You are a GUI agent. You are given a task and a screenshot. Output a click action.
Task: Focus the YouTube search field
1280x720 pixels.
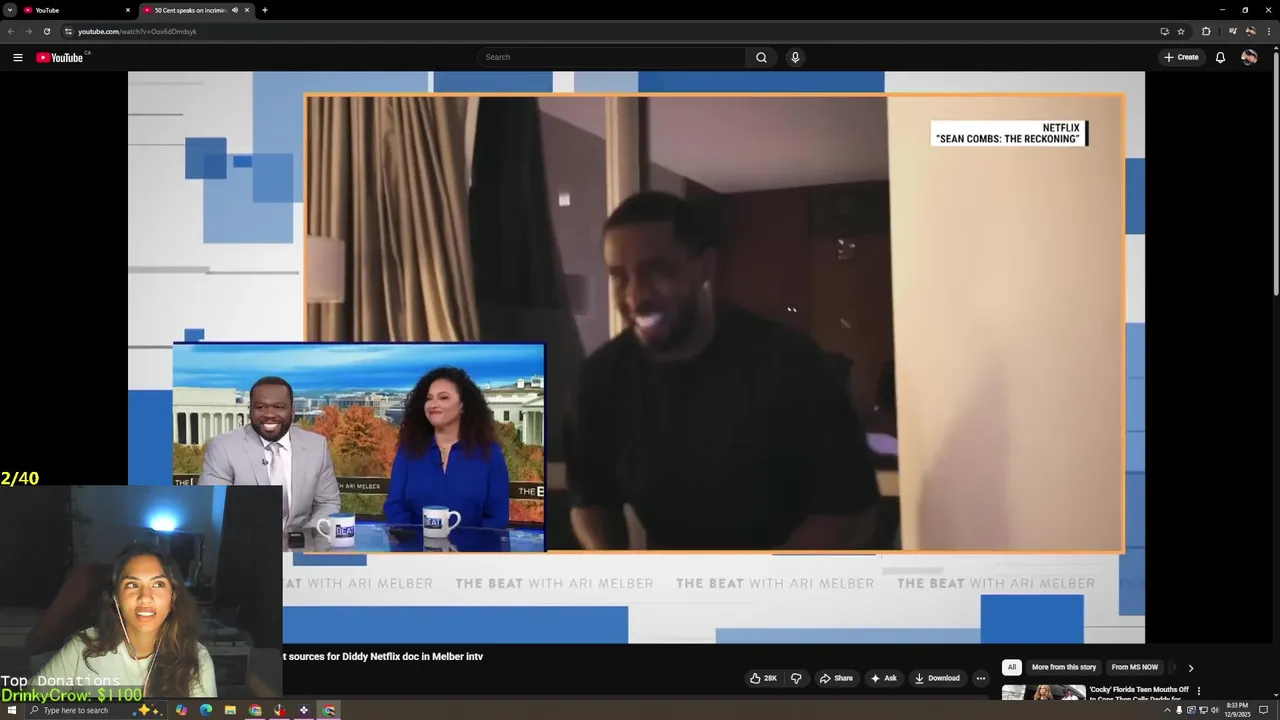pyautogui.click(x=612, y=57)
